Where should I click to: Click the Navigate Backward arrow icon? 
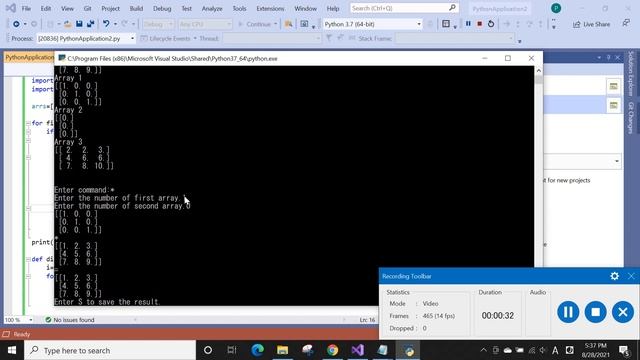16,24
